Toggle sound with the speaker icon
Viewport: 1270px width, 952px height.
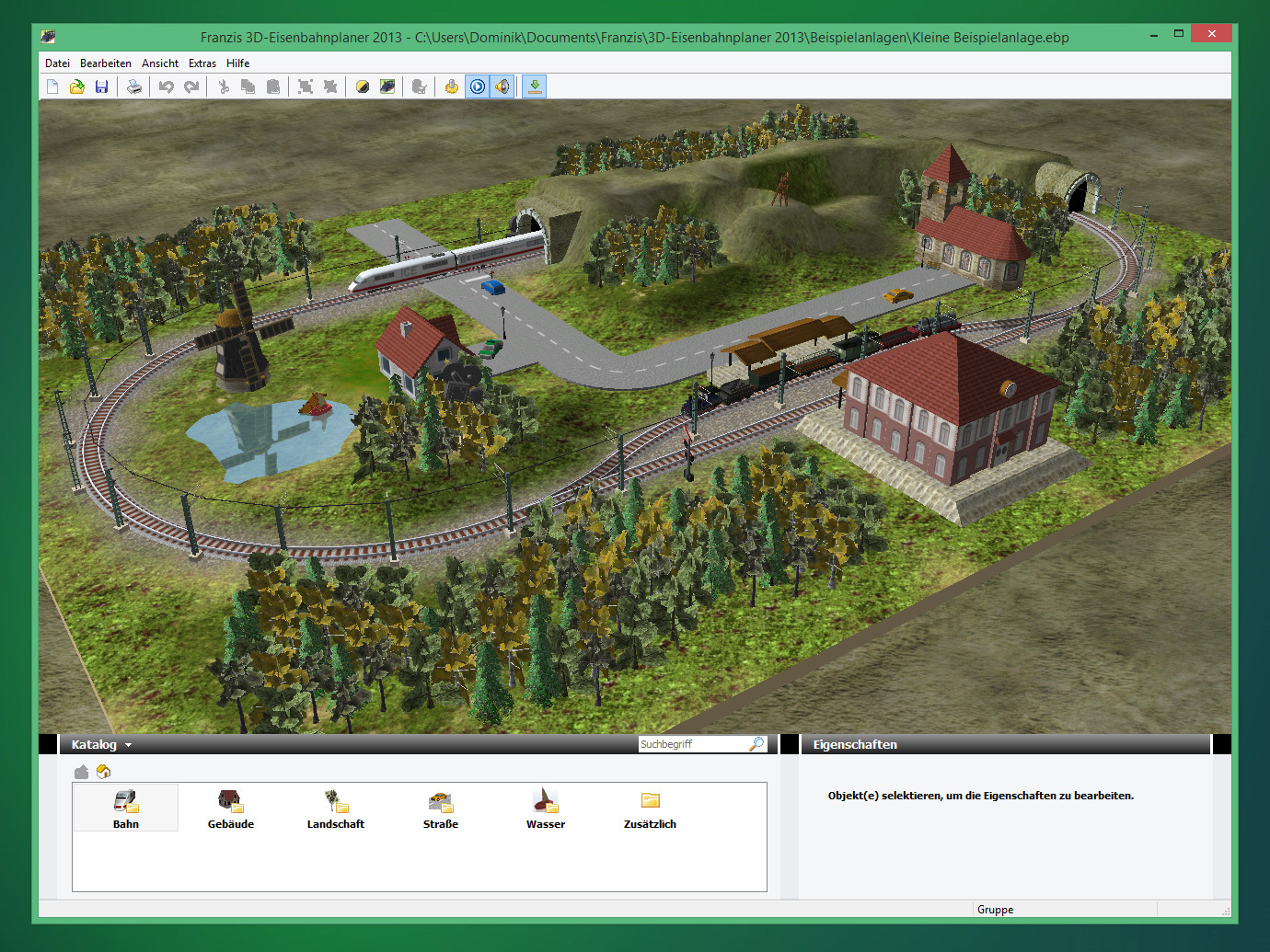[502, 86]
